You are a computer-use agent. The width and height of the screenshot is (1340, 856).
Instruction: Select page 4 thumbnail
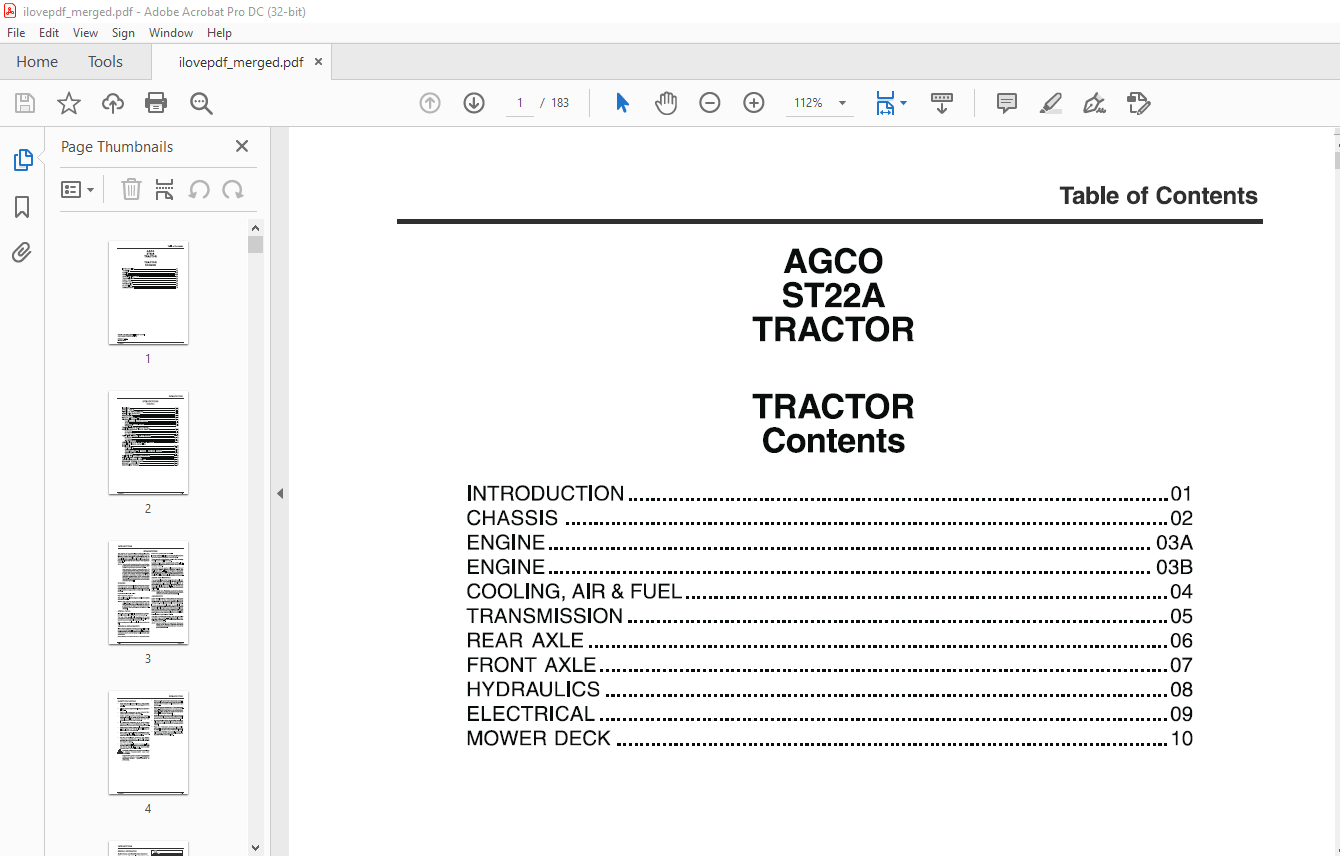[148, 743]
